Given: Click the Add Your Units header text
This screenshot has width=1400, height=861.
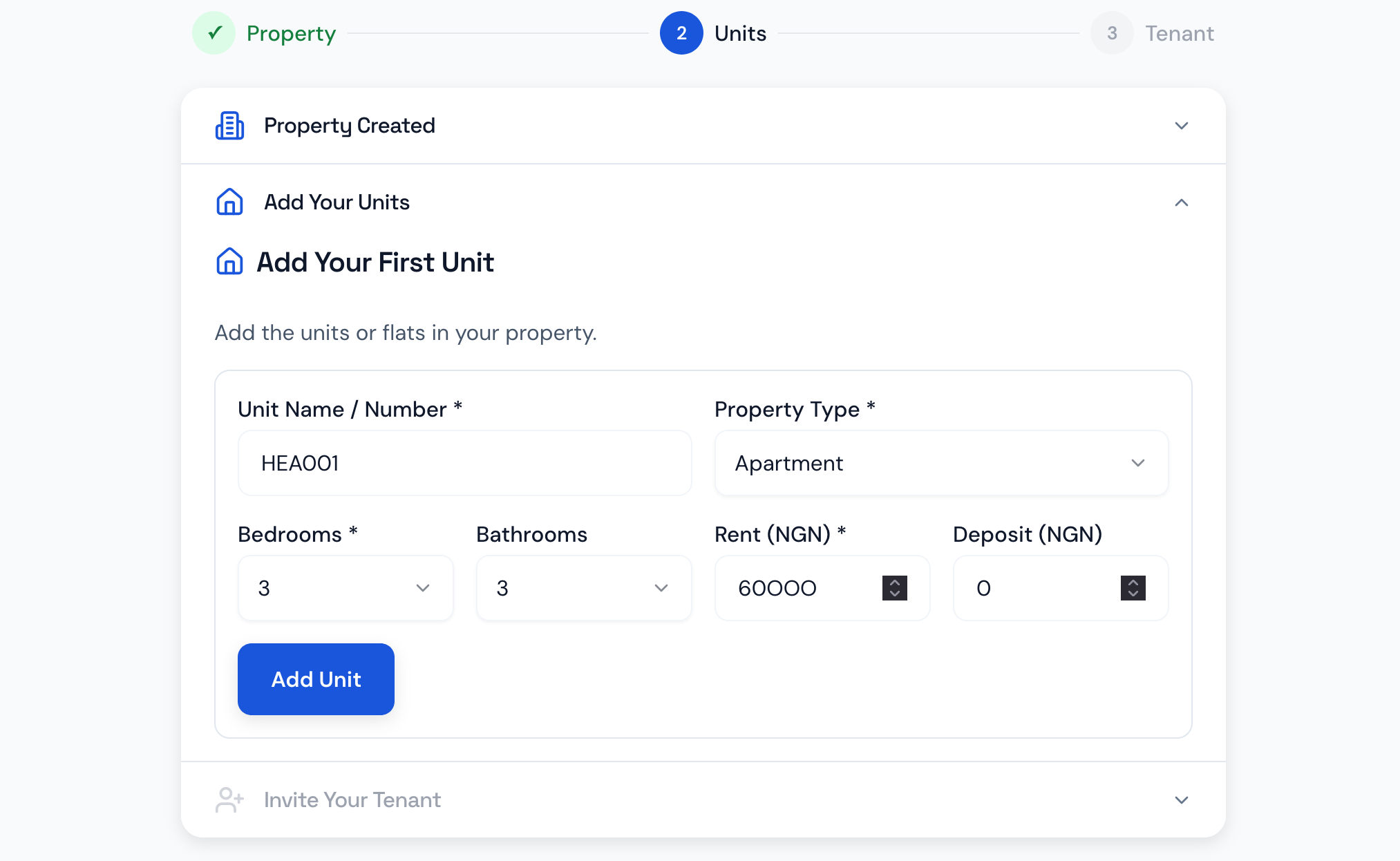Looking at the screenshot, I should [337, 202].
